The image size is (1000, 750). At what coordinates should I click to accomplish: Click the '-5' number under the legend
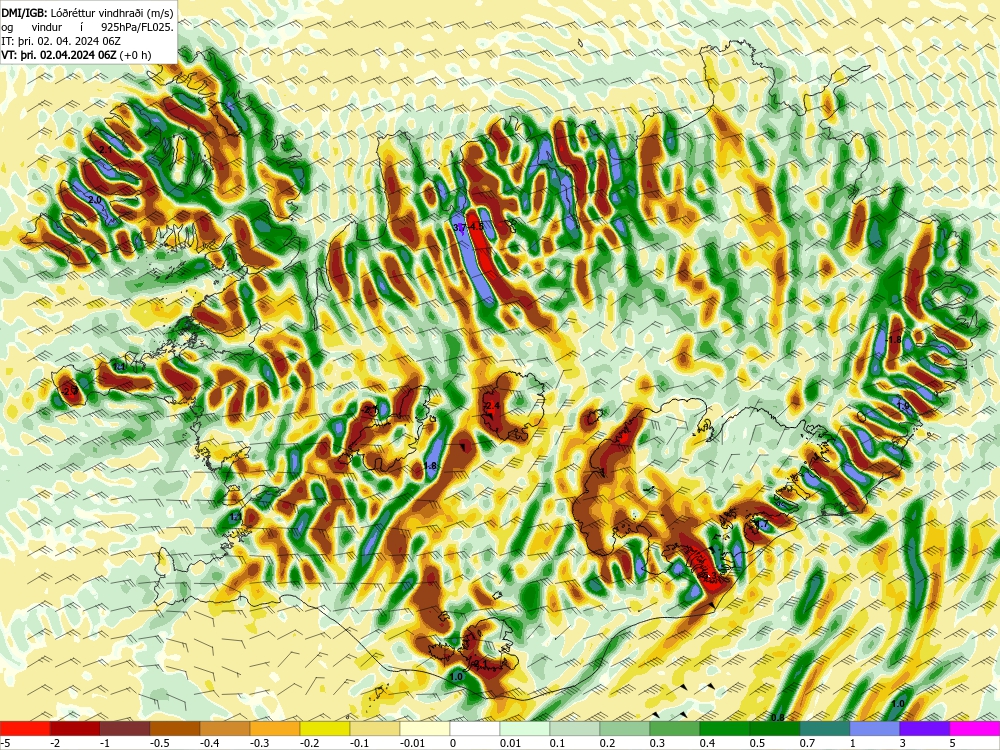click(5, 743)
